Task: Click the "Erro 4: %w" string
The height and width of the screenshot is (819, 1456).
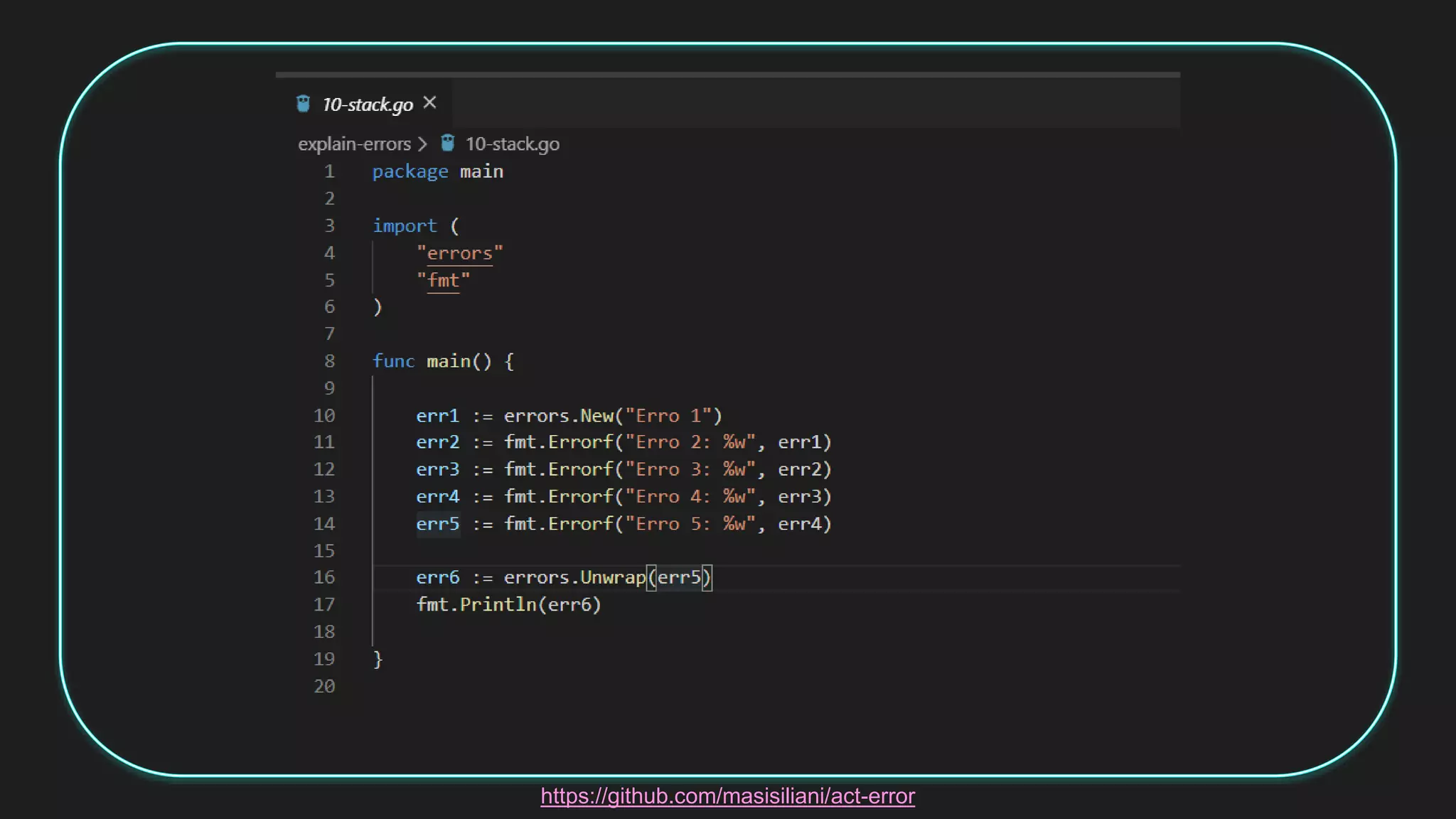Action: [x=690, y=496]
